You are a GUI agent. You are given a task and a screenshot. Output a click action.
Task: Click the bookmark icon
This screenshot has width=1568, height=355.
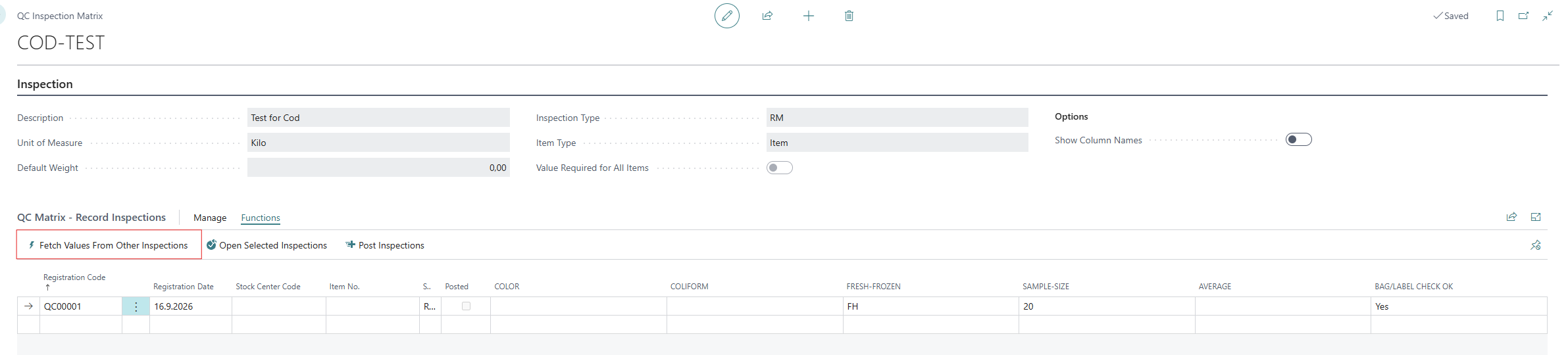click(1500, 16)
